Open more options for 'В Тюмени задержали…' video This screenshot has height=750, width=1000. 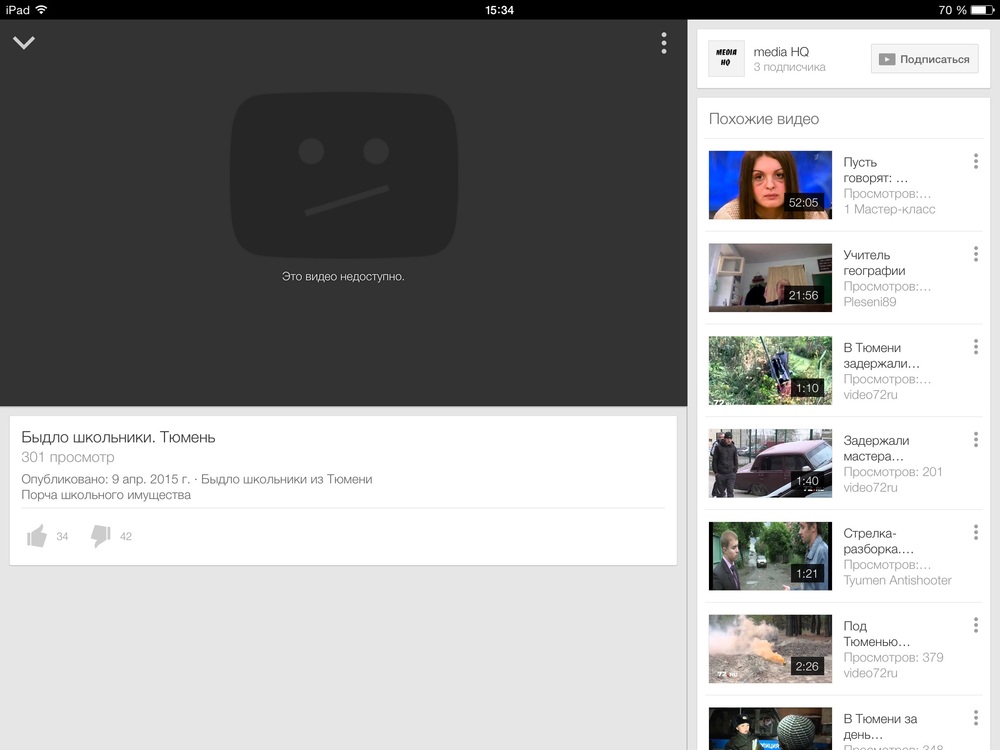coord(976,347)
